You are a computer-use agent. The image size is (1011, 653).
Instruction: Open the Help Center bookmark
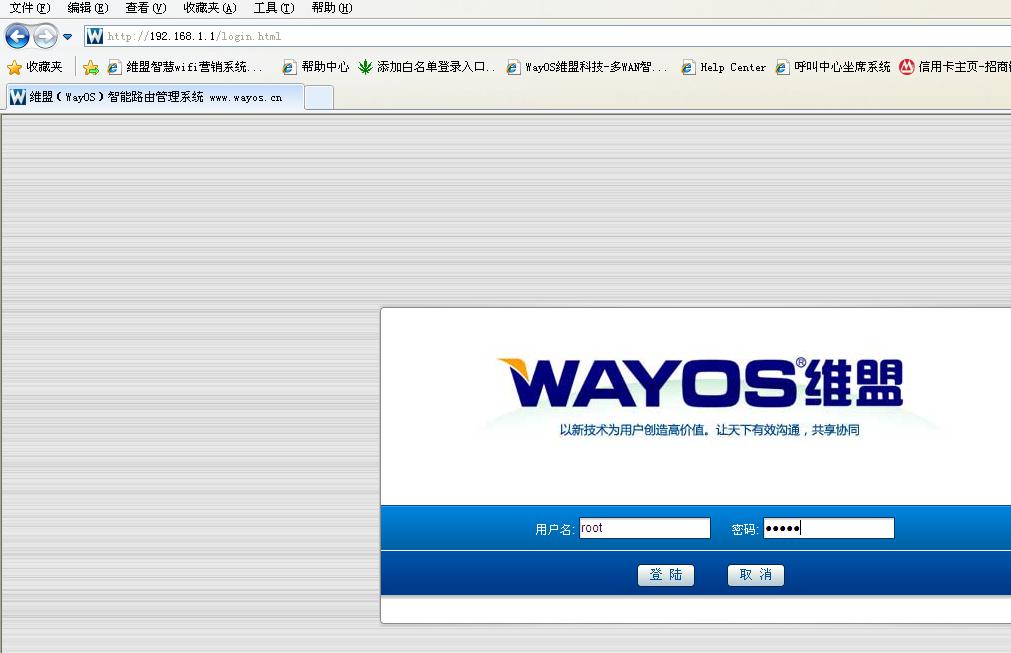tap(723, 67)
